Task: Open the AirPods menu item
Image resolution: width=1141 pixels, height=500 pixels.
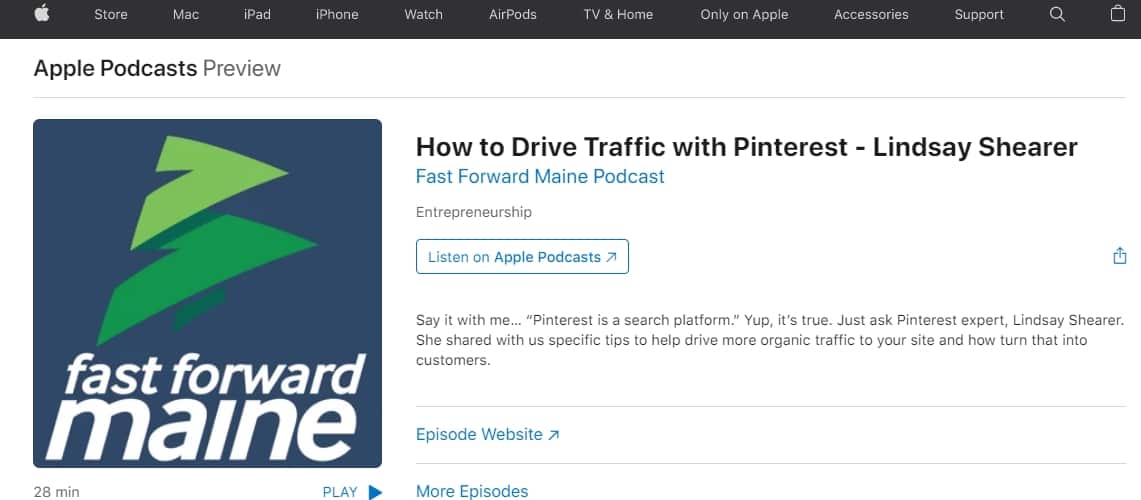Action: click(513, 14)
